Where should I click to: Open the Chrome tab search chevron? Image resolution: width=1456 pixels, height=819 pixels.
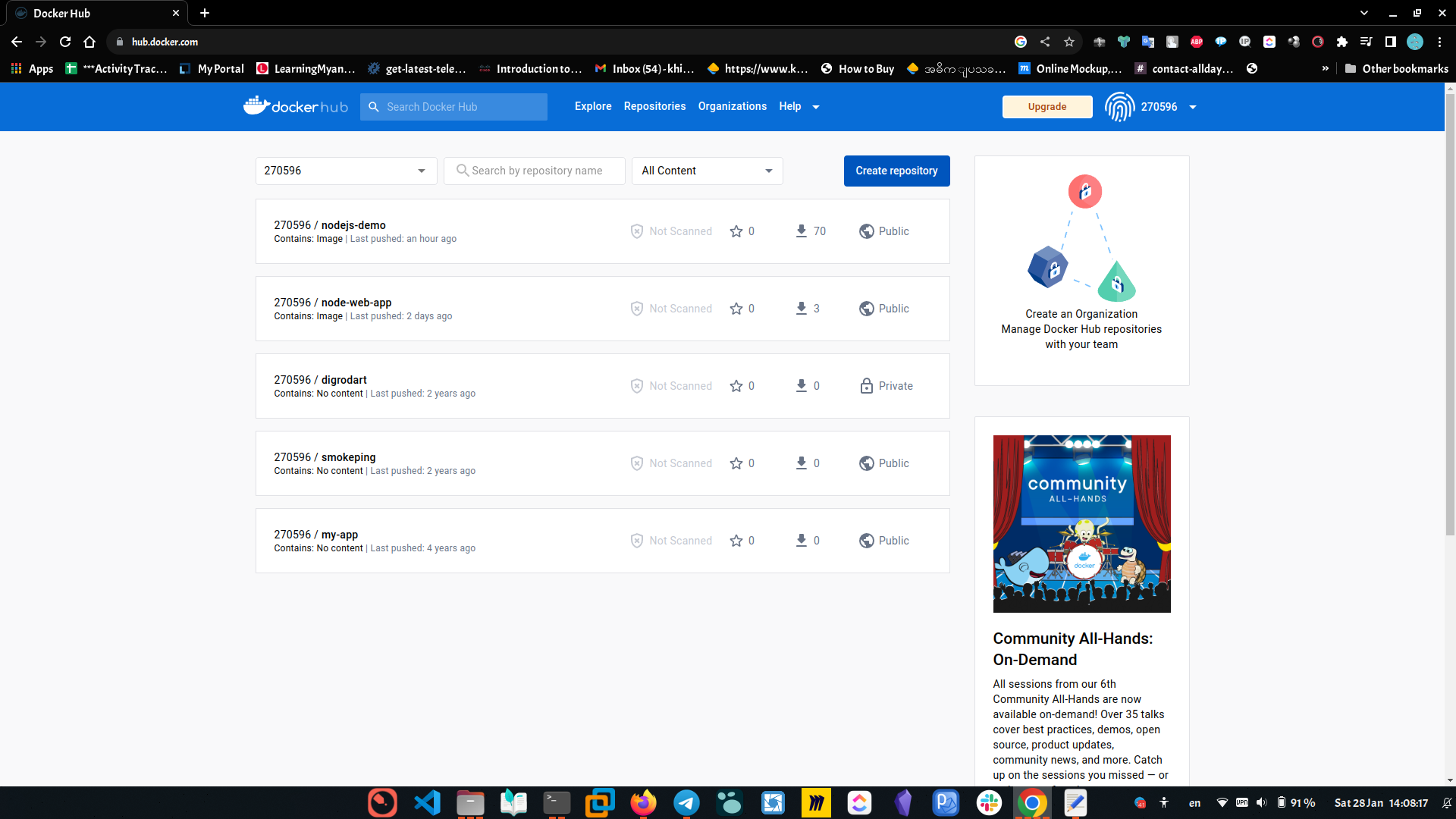pyautogui.click(x=1364, y=13)
